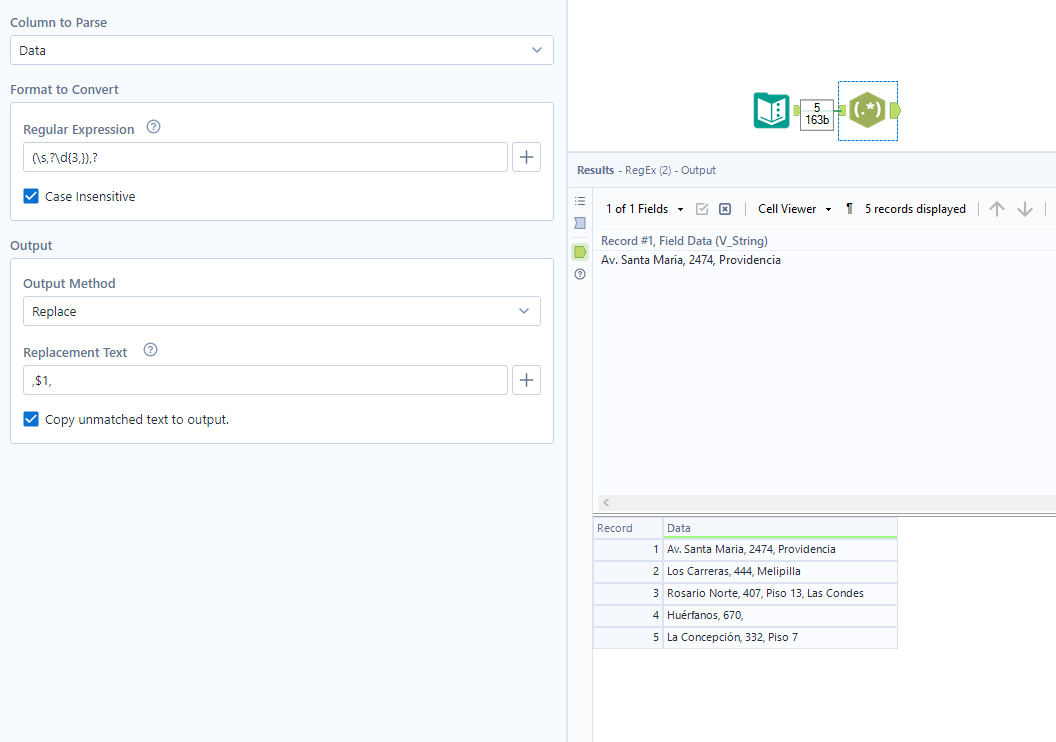Open Regular Expression help icon
The width and height of the screenshot is (1056, 742).
point(153,128)
